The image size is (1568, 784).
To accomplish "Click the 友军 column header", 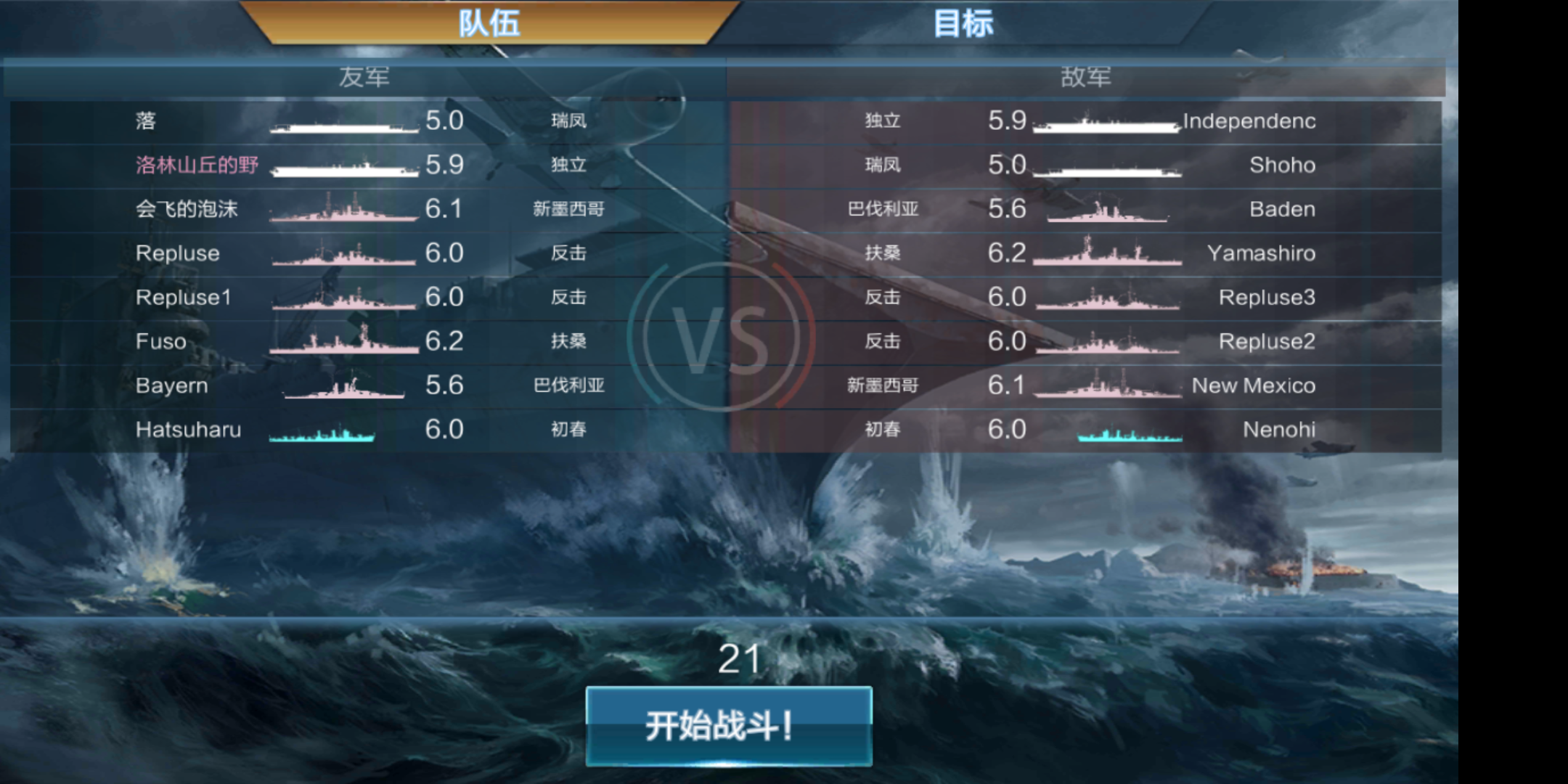I will coord(364,77).
